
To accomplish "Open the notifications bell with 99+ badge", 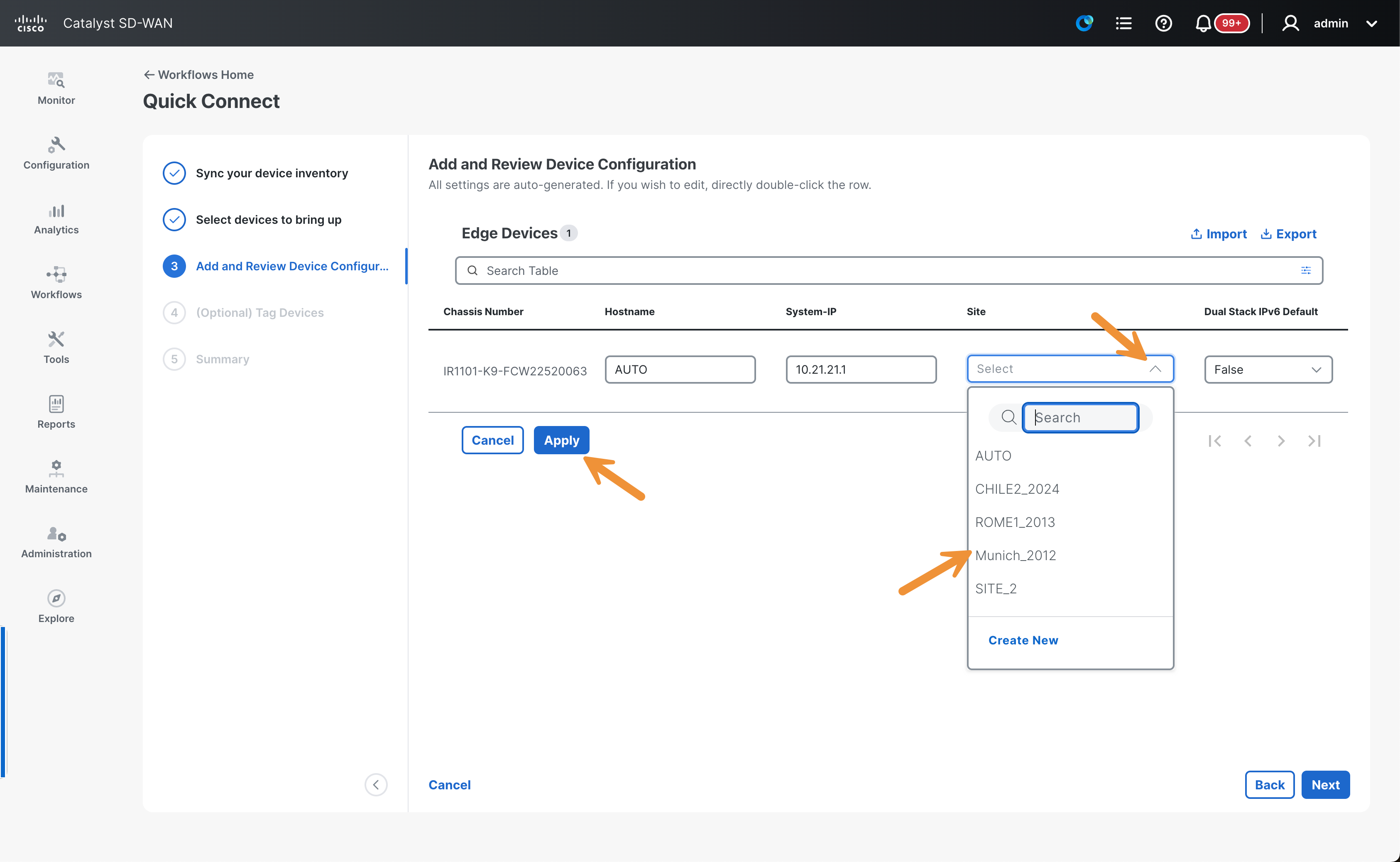I will pyautogui.click(x=1221, y=23).
